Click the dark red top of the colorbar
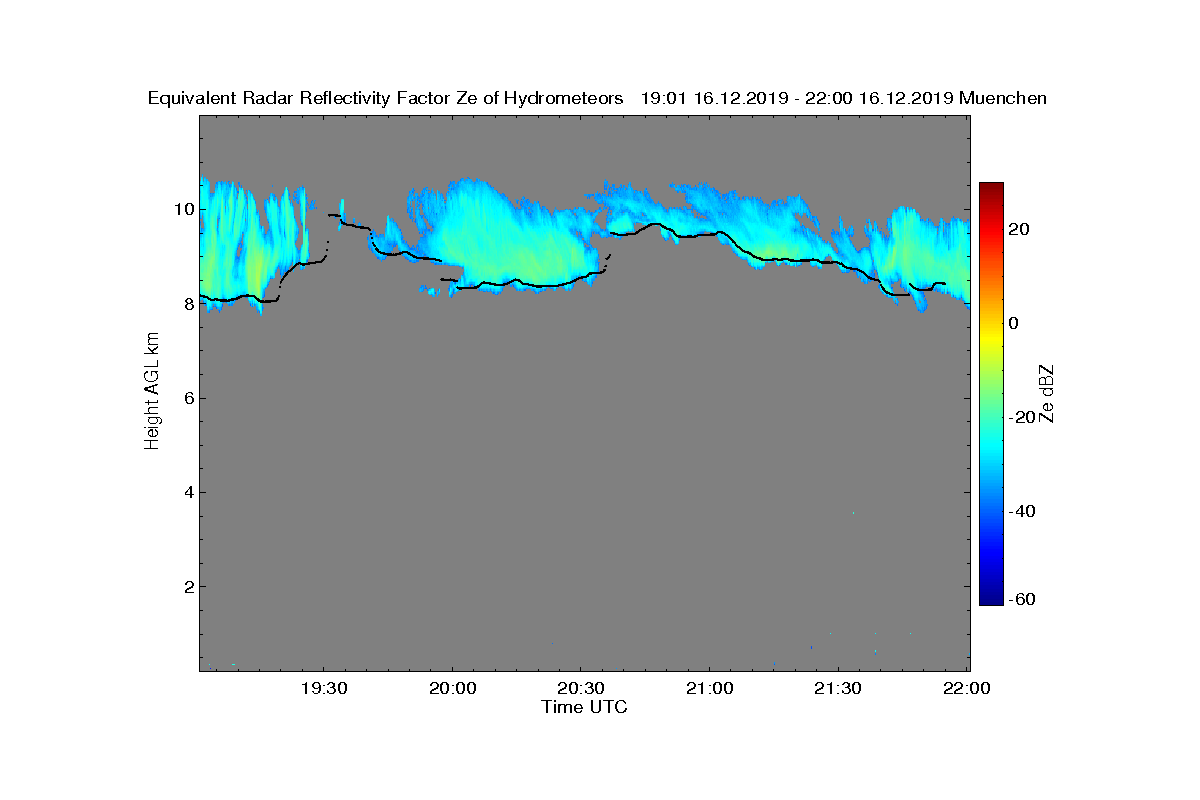The image size is (1200, 800). click(991, 187)
